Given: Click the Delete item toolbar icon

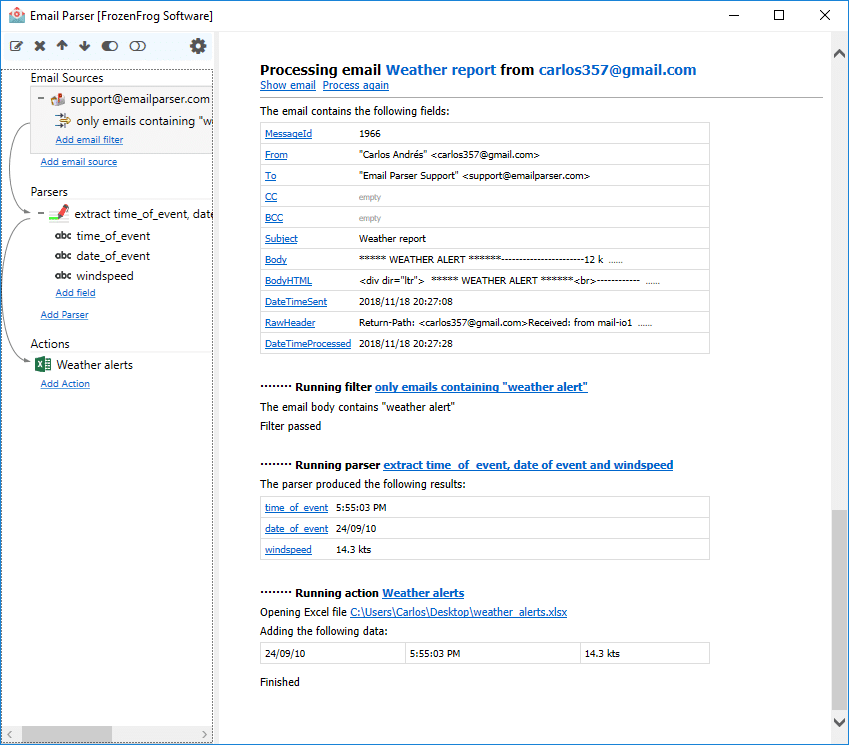Looking at the screenshot, I should click(x=38, y=45).
